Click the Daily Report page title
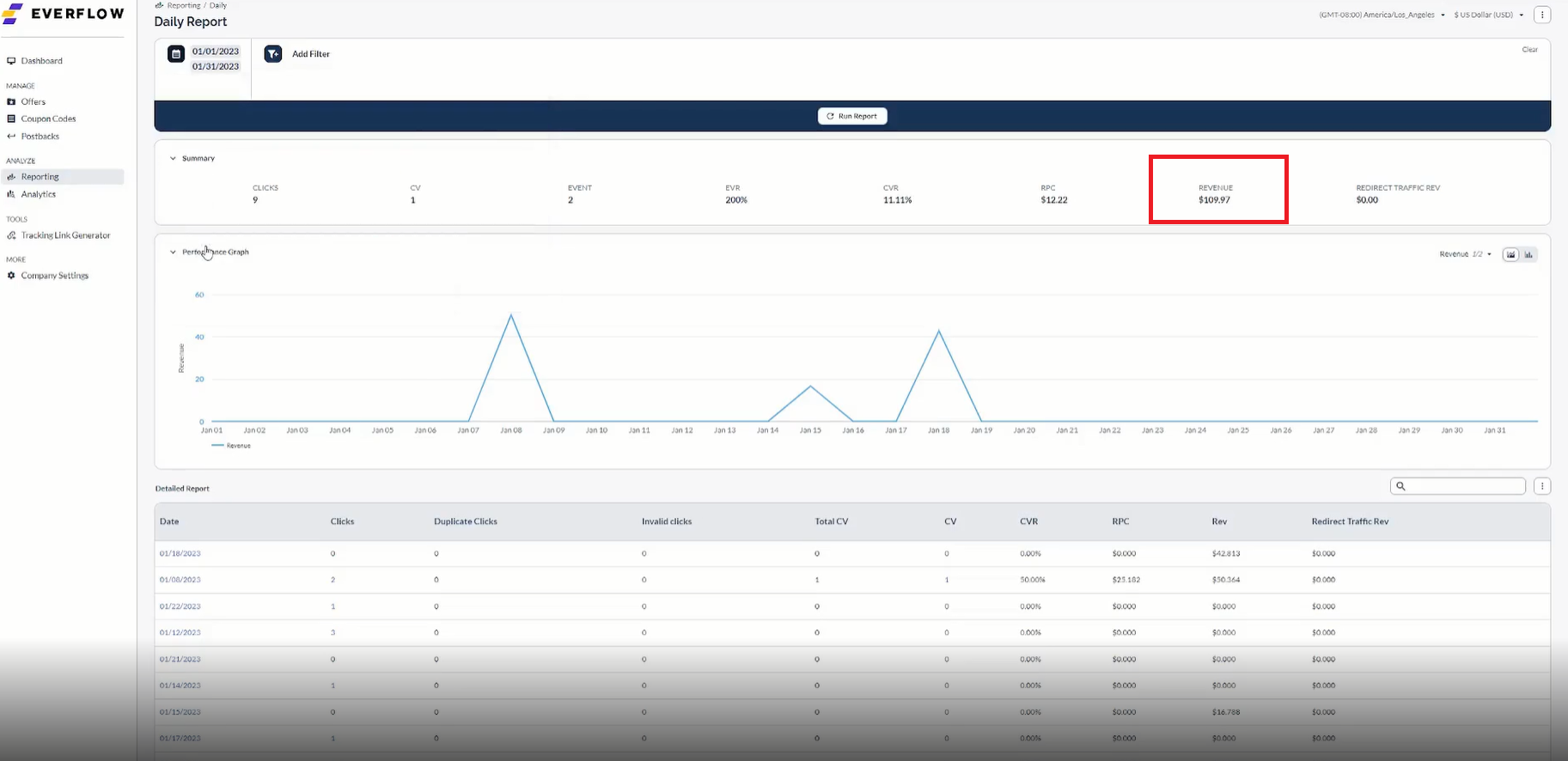The width and height of the screenshot is (1568, 761). click(x=191, y=21)
